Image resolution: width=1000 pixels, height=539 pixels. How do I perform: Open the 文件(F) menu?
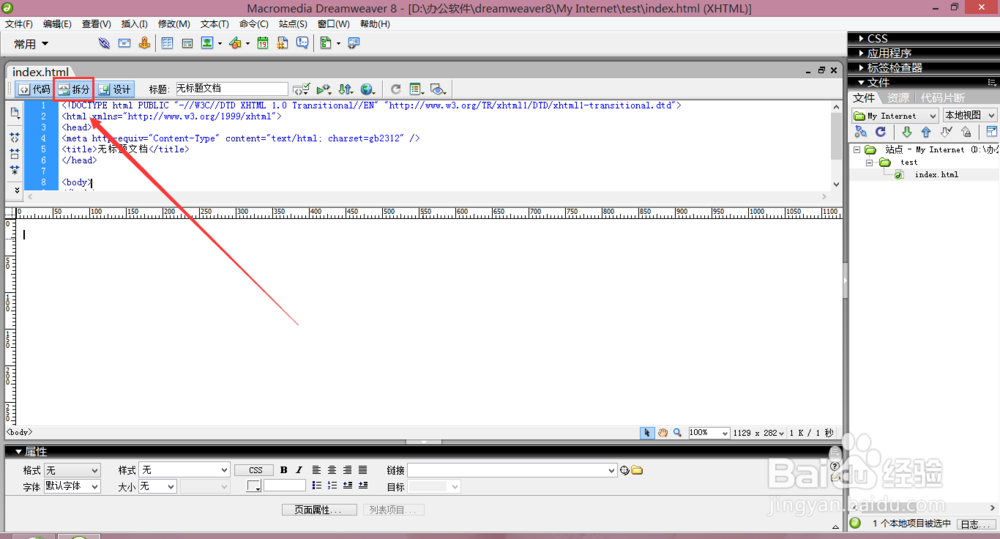(18, 24)
